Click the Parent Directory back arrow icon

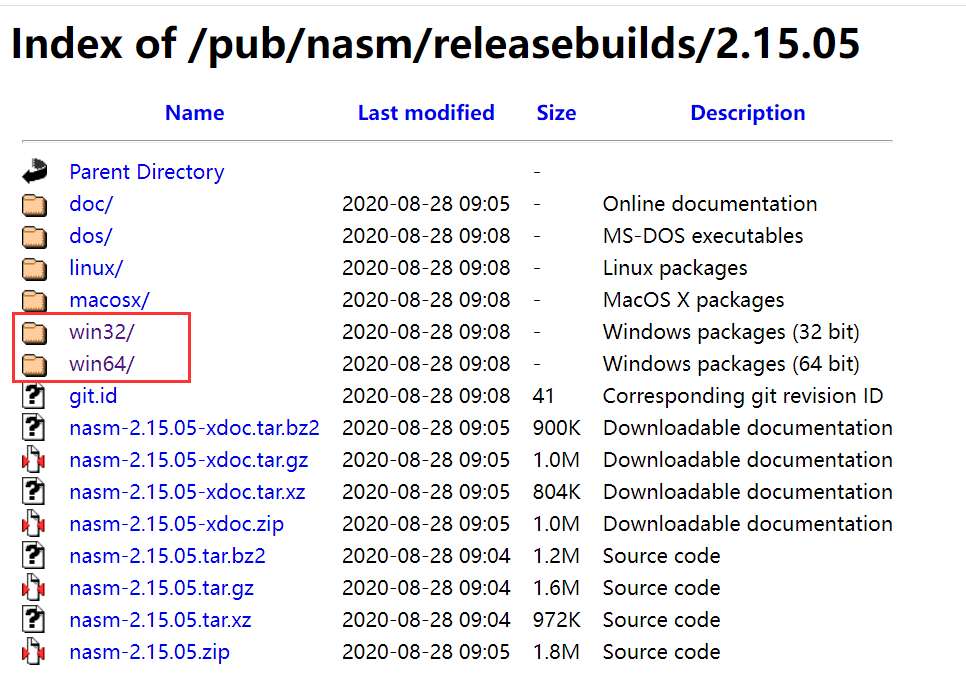pos(34,171)
